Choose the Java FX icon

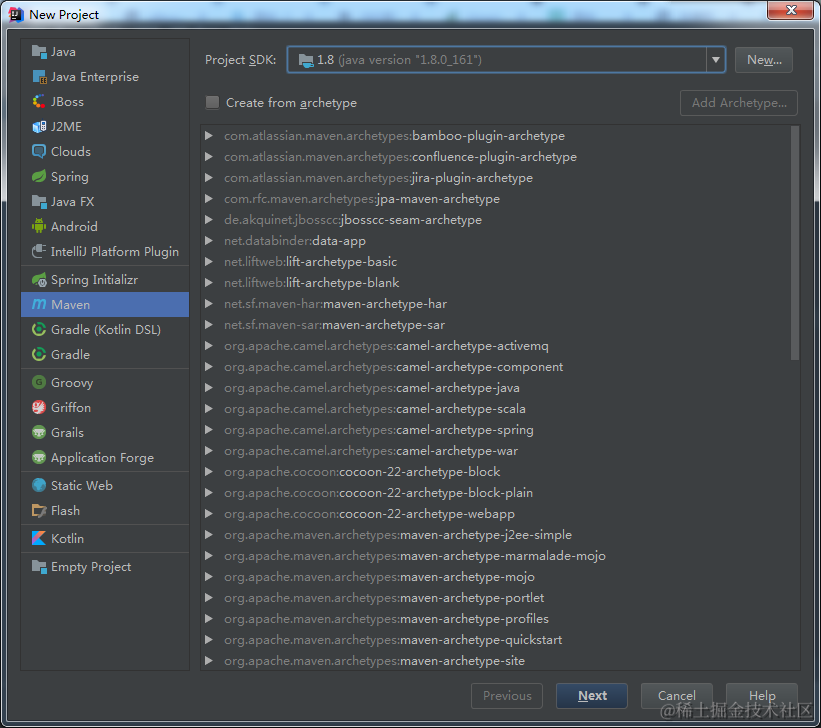tap(39, 202)
